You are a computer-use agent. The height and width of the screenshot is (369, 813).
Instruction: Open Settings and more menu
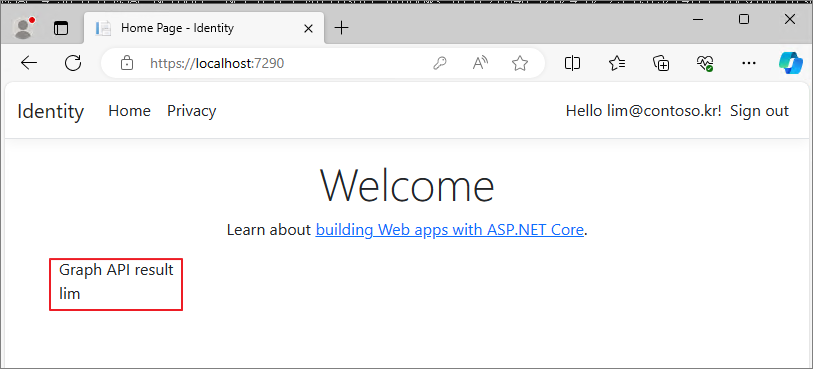[749, 63]
